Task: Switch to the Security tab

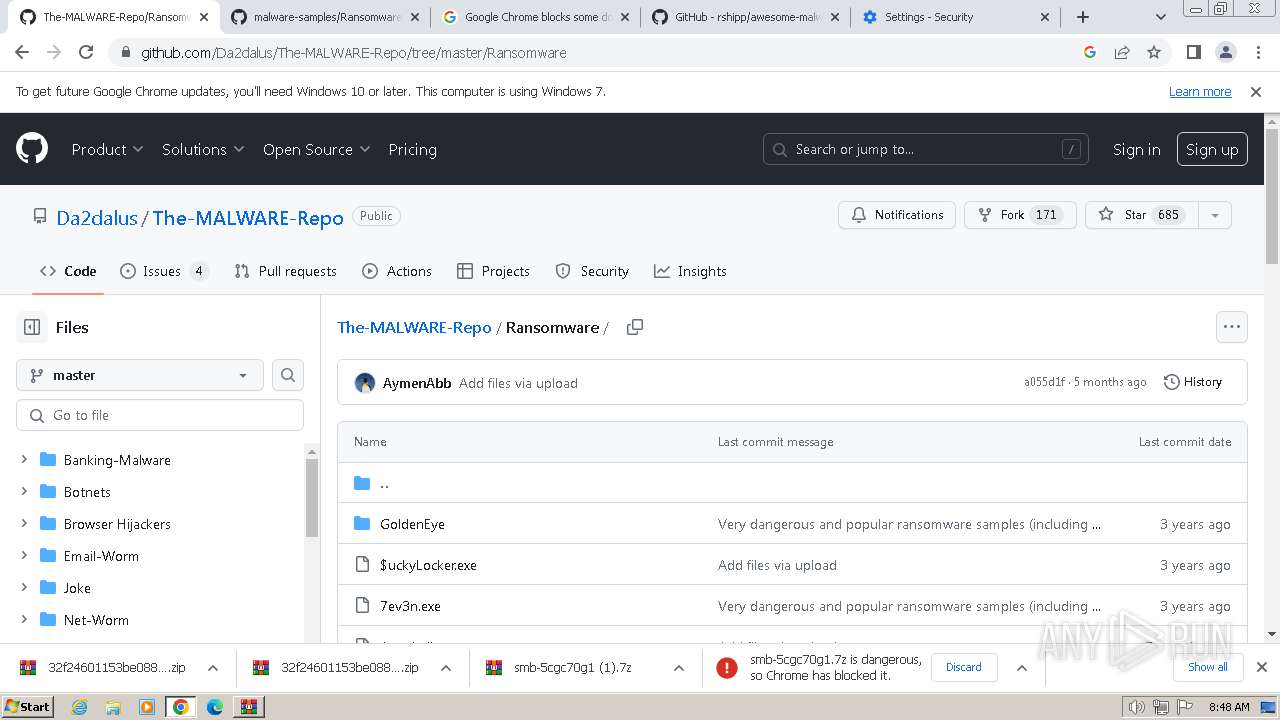Action: [x=592, y=271]
